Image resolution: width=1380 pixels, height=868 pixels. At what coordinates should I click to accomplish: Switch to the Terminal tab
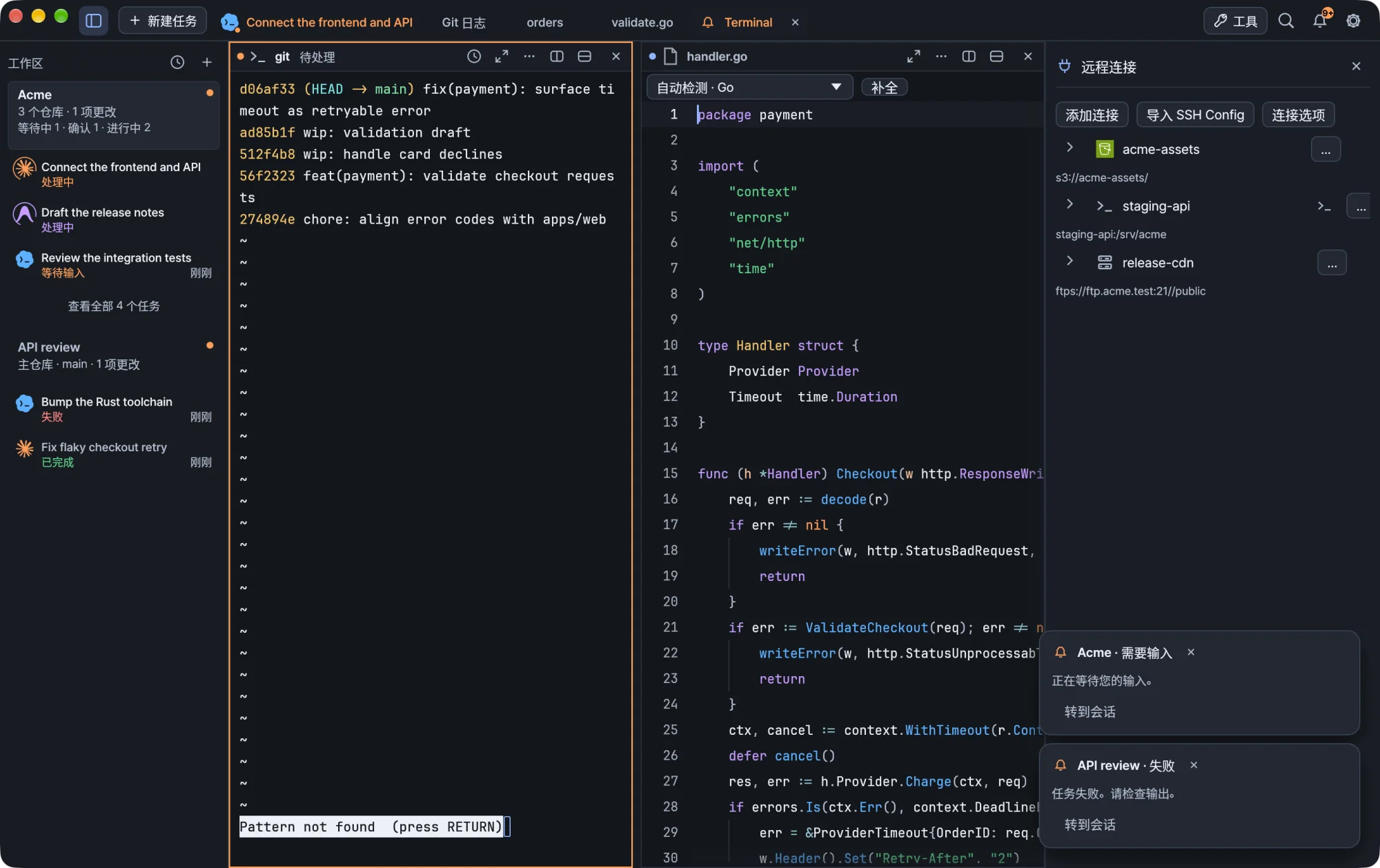(x=748, y=22)
